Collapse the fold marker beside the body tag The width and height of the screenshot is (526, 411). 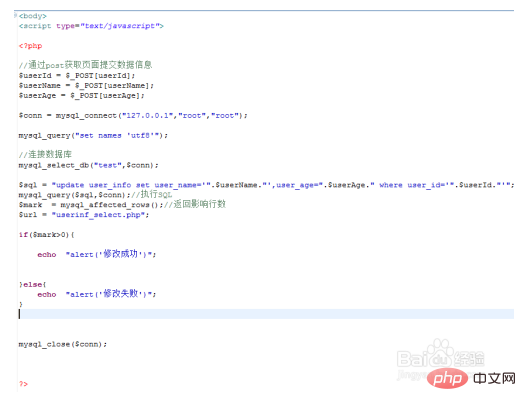pos(15,15)
